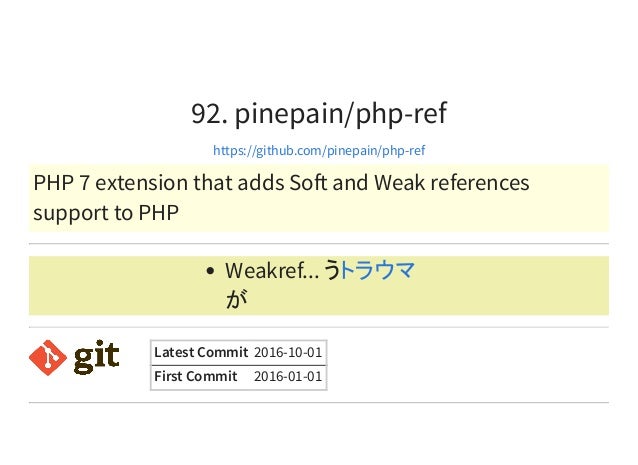Click the "Weakref..." bullet text
This screenshot has width=638, height=465.
pyautogui.click(x=272, y=271)
